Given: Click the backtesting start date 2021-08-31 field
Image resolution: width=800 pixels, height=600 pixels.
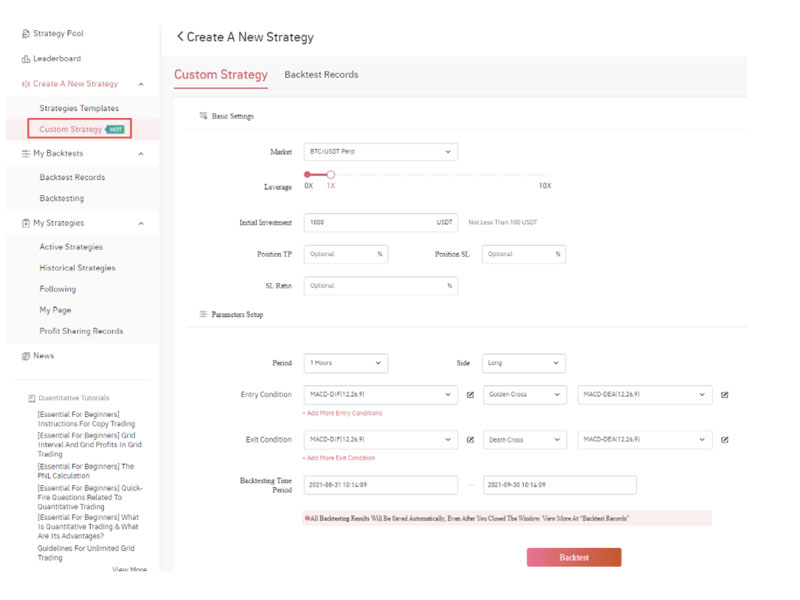Looking at the screenshot, I should pos(381,485).
